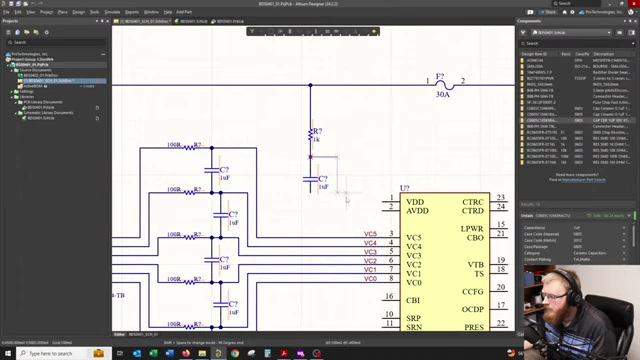Click the Create link next to ActiveBOM
The image size is (640, 360).
tap(89, 86)
